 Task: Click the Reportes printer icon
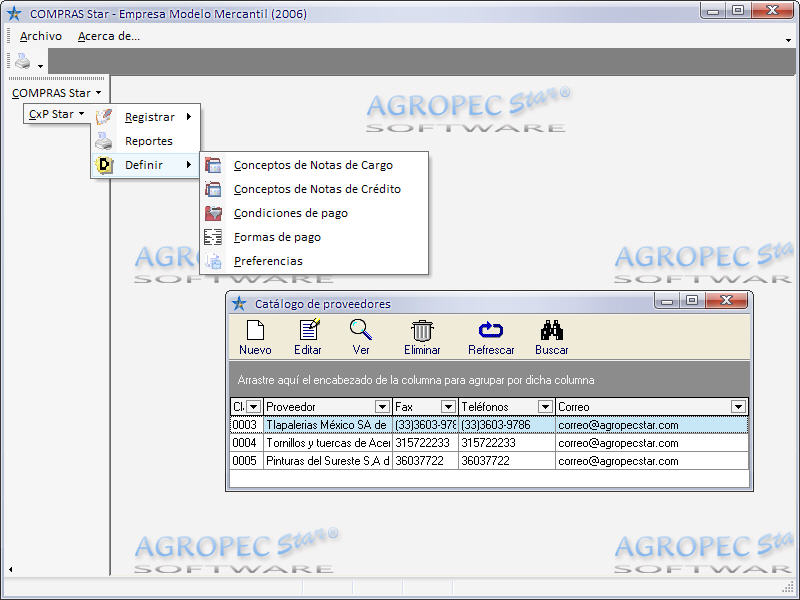(x=104, y=141)
